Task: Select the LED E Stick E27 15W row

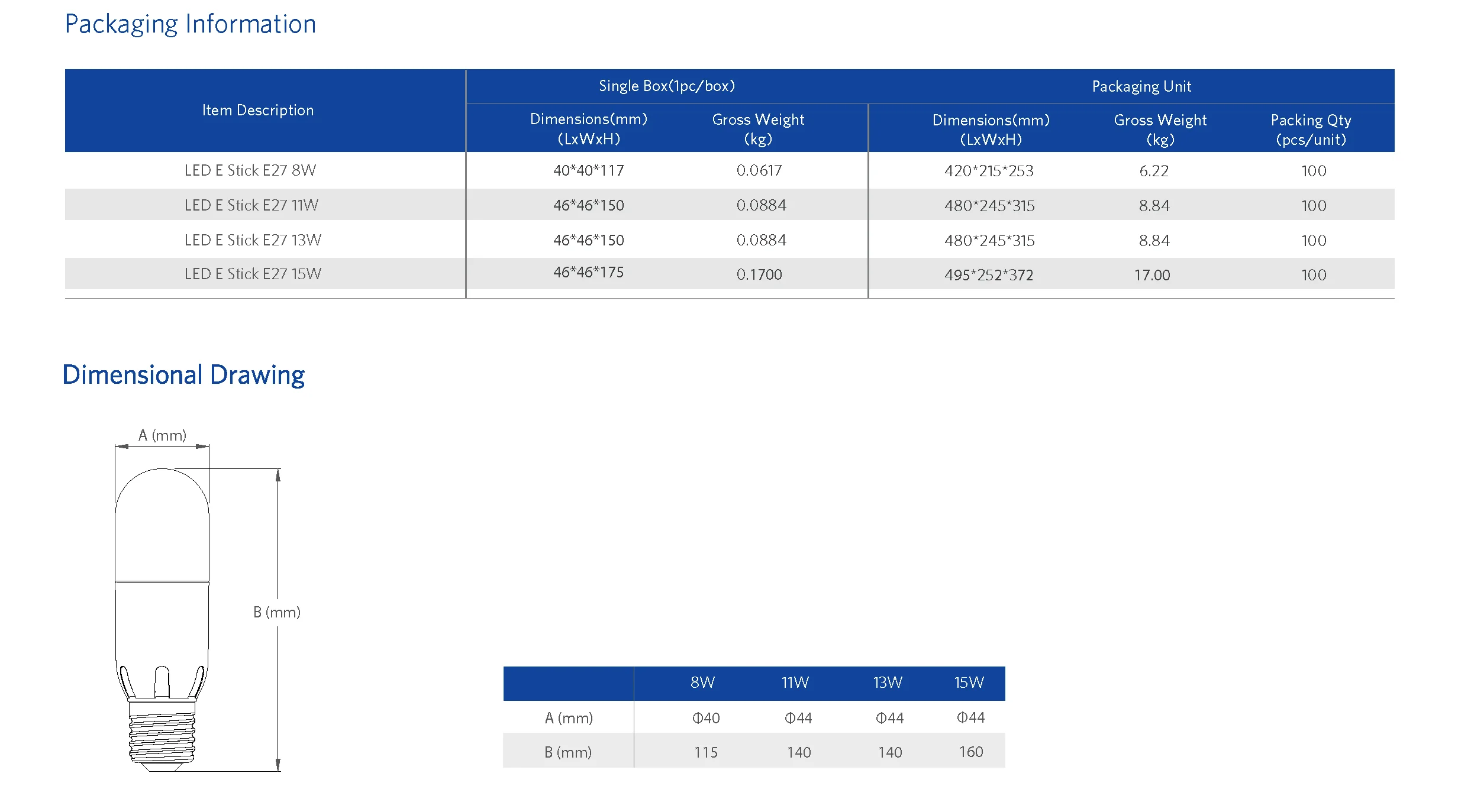Action: pyautogui.click(x=253, y=274)
